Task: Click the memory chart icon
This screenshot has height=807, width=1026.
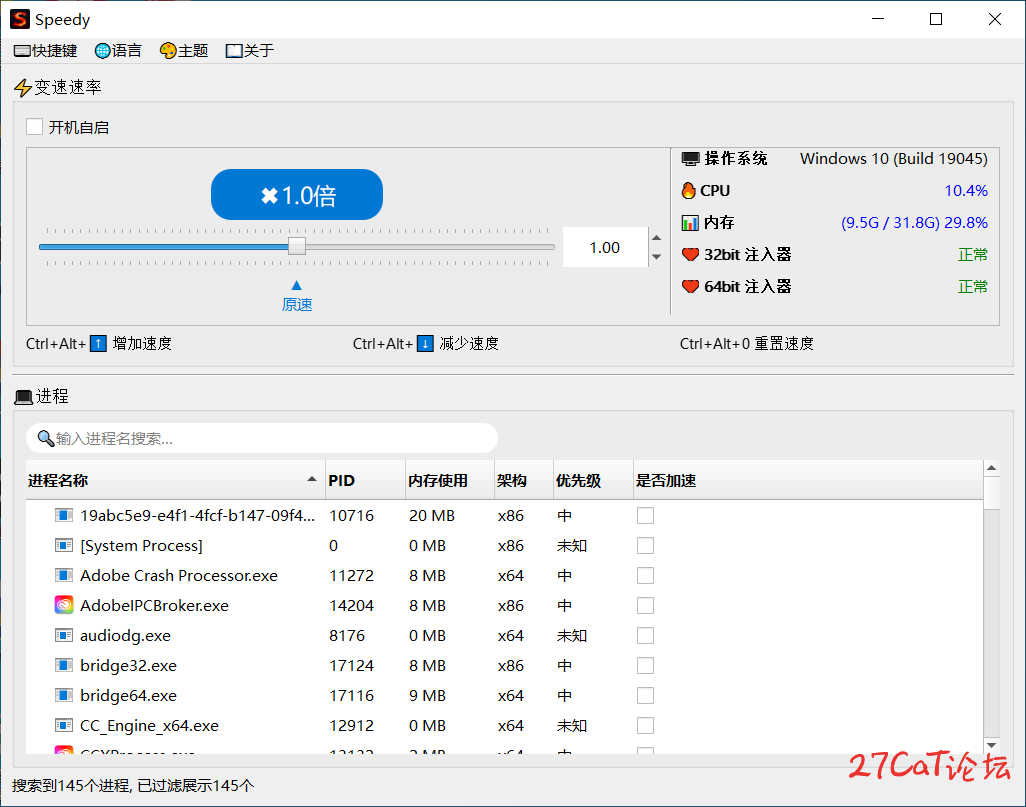Action: point(689,222)
